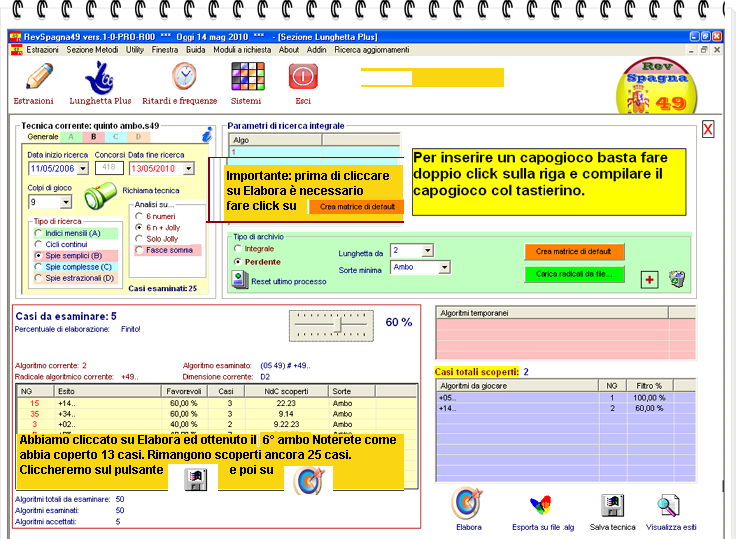The width and height of the screenshot is (736, 539).
Task: Click the red Esci exit icon
Action: point(303,77)
